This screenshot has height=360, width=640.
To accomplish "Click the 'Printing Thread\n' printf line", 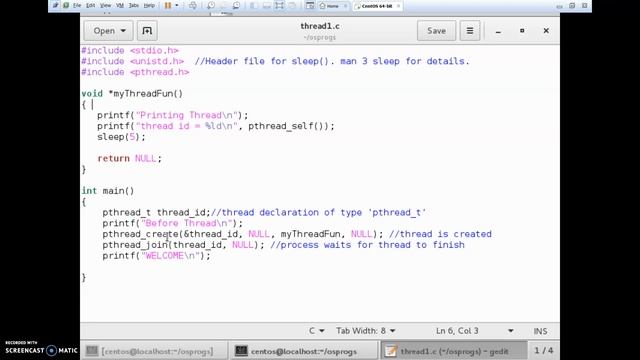I will (172, 116).
